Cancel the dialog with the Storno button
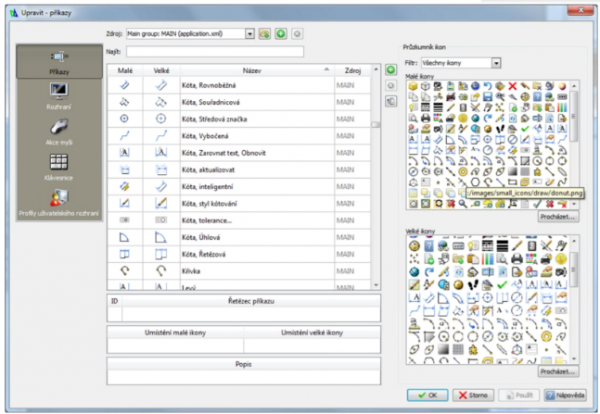The width and height of the screenshot is (600, 414). coord(473,396)
